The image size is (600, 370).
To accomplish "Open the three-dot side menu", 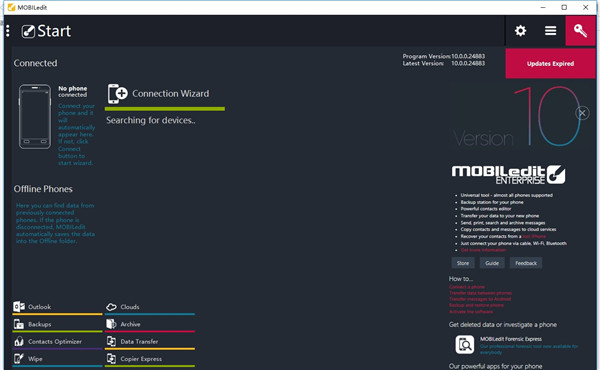I will 8,31.
